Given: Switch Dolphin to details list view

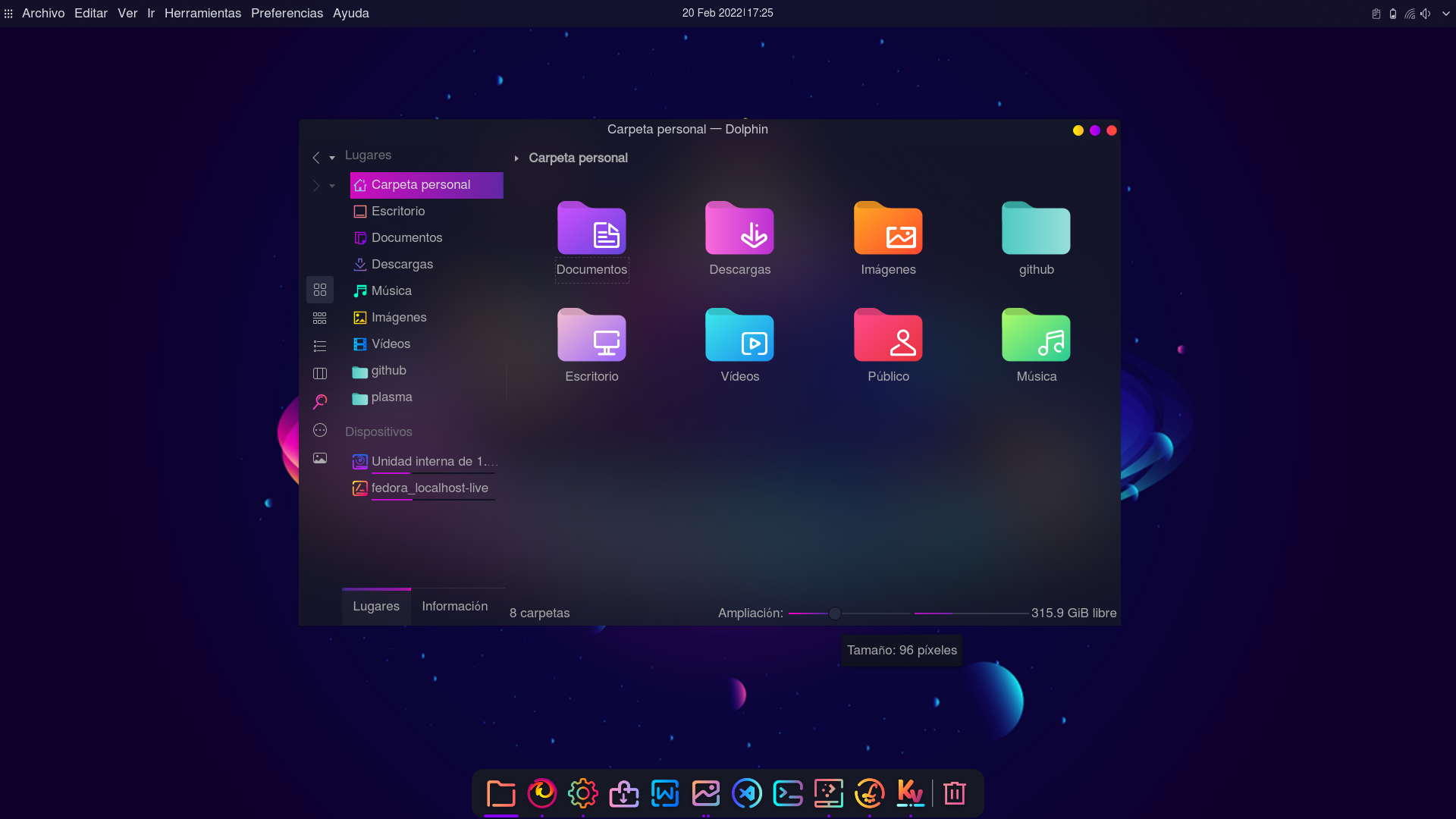Looking at the screenshot, I should click(319, 345).
